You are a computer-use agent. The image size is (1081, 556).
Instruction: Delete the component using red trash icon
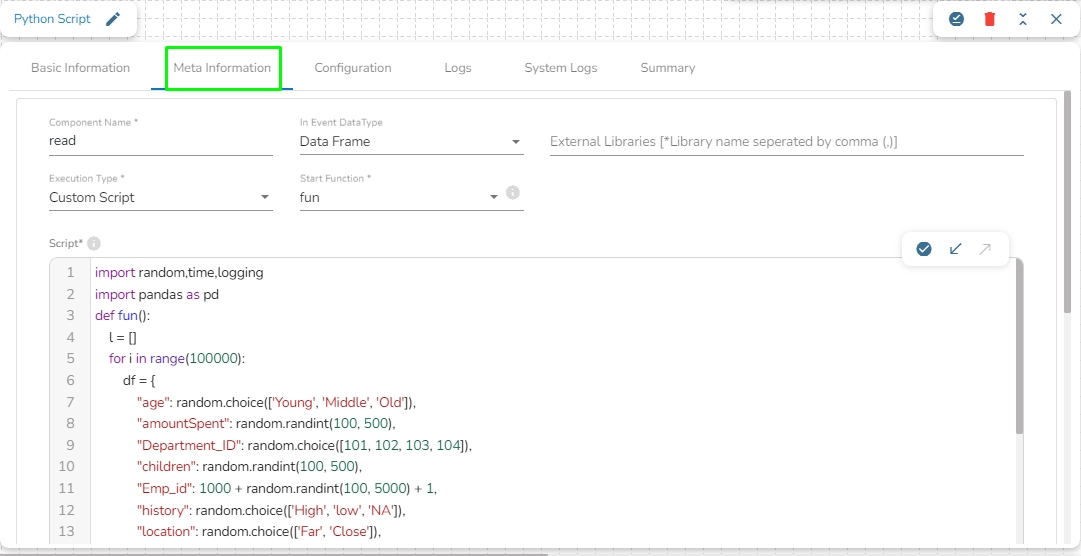[x=989, y=19]
